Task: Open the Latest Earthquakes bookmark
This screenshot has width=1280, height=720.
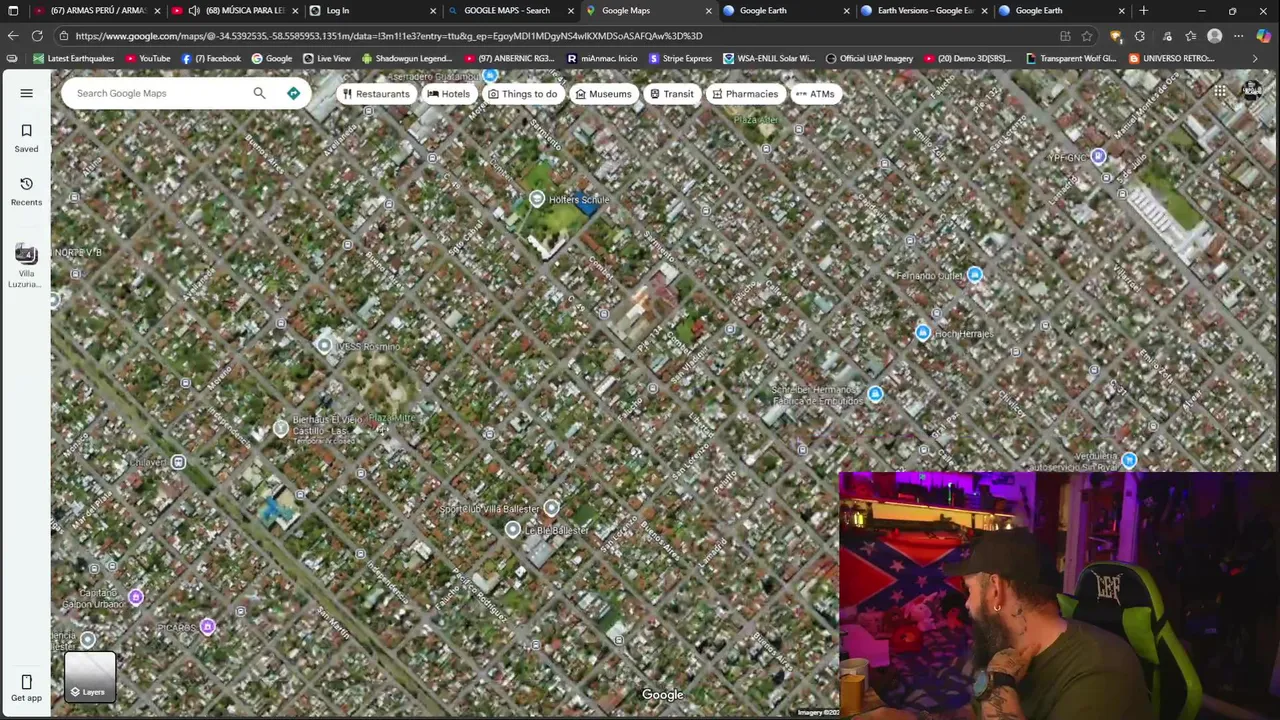Action: coord(73,58)
